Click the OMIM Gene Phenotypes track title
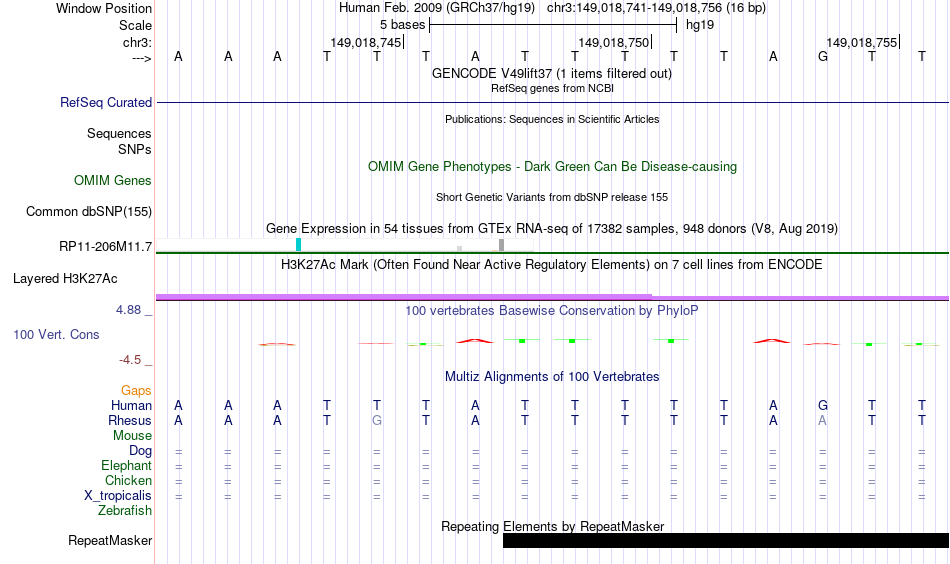 coord(552,167)
